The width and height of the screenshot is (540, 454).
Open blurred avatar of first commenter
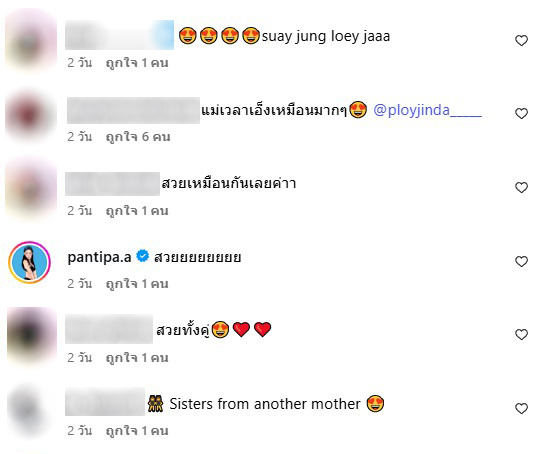pyautogui.click(x=31, y=41)
